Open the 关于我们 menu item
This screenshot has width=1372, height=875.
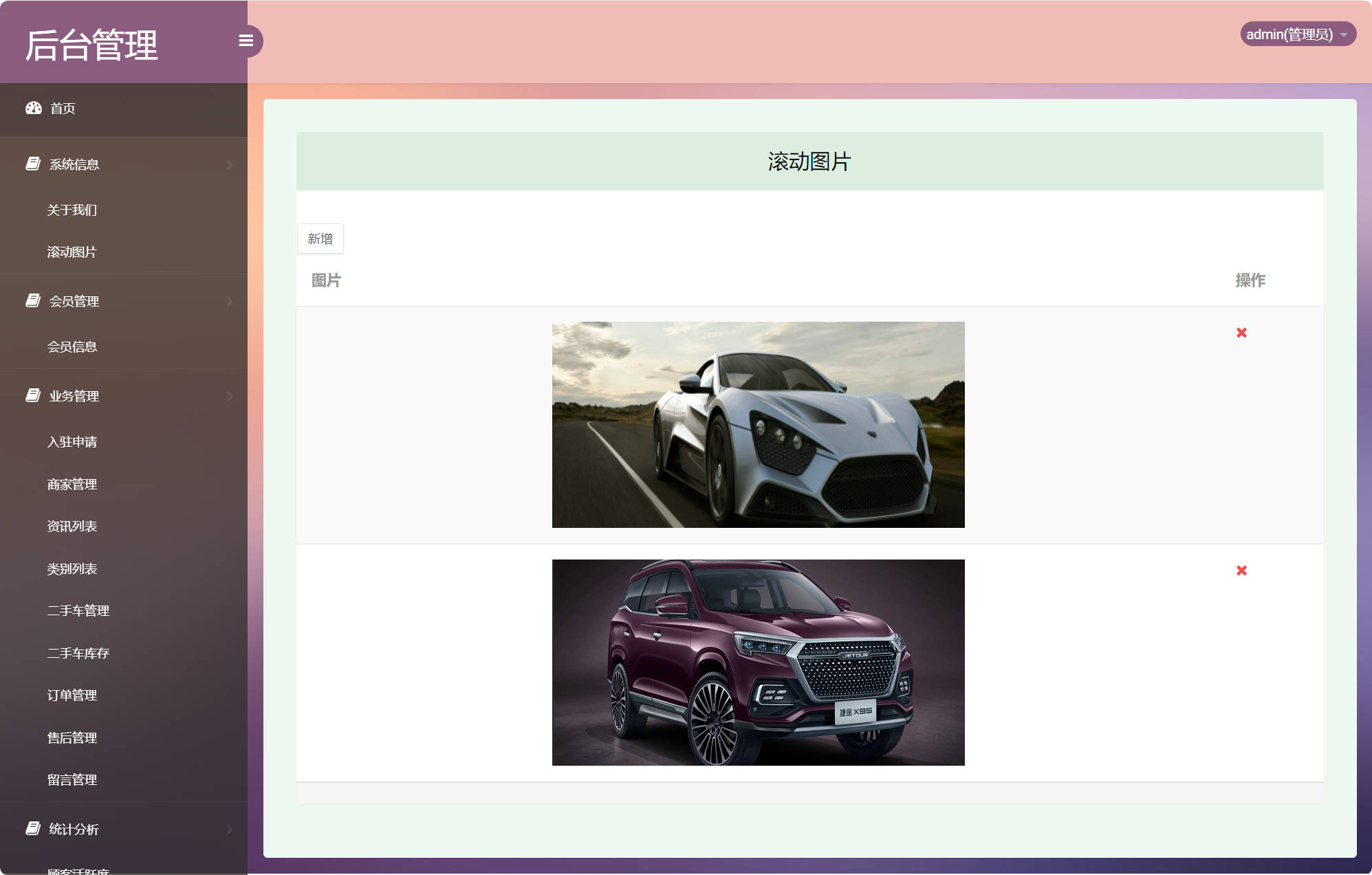click(x=72, y=210)
